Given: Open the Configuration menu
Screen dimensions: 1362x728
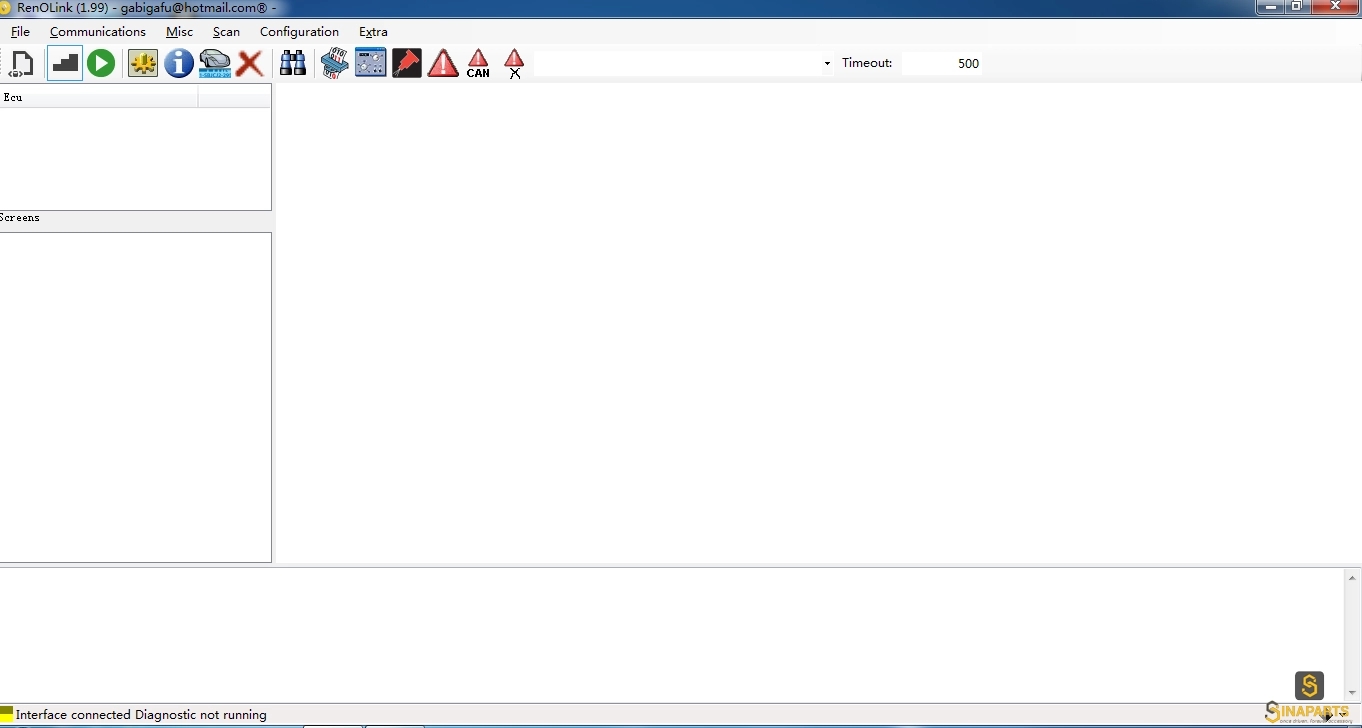Looking at the screenshot, I should (299, 32).
